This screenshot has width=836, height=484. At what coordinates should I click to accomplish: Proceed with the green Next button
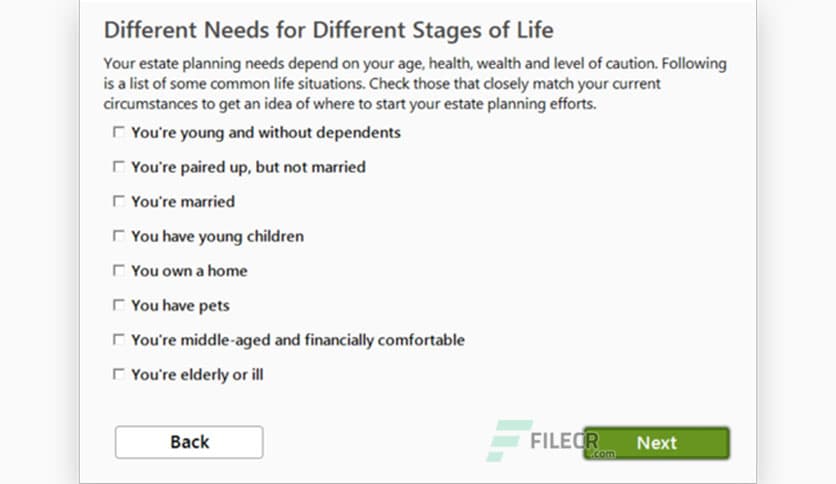(656, 443)
